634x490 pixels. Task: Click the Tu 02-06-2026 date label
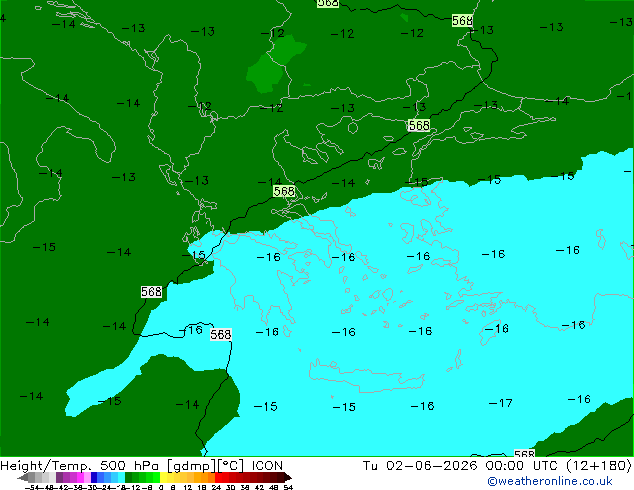coord(420,465)
